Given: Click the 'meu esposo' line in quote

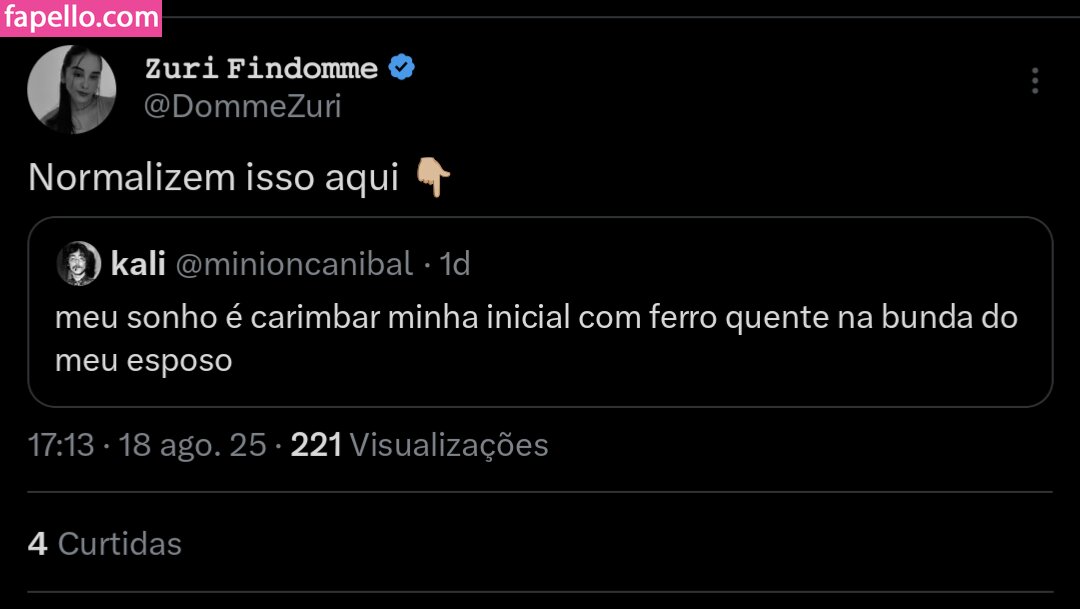Looking at the screenshot, I should pyautogui.click(x=143, y=361).
